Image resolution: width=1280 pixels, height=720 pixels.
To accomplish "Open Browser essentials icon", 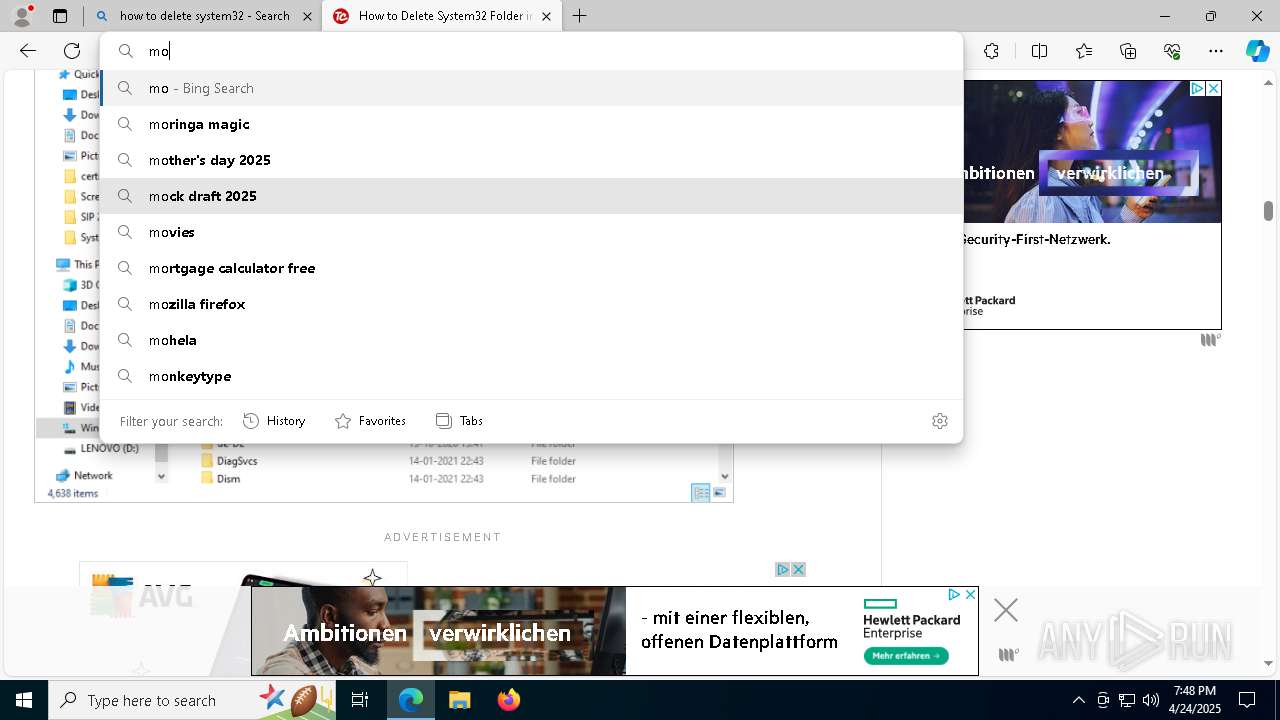I will pos(1172,51).
